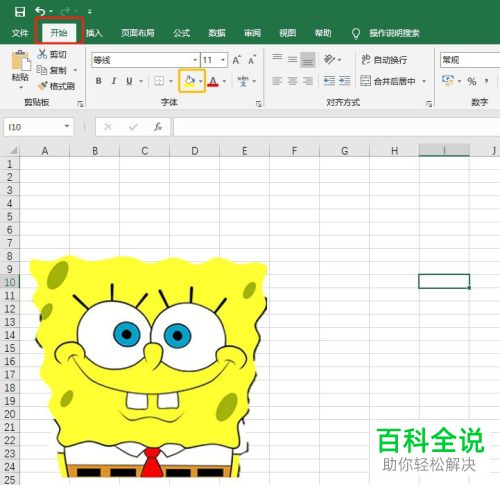Click the Undo arrow icon
Viewport: 500px width, 485px height.
(40, 12)
